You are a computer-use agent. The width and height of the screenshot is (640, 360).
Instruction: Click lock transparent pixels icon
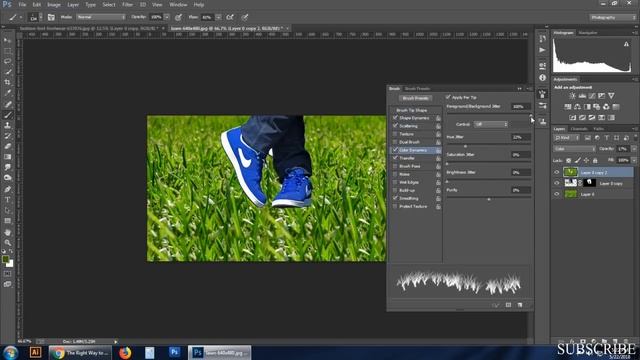coord(569,160)
